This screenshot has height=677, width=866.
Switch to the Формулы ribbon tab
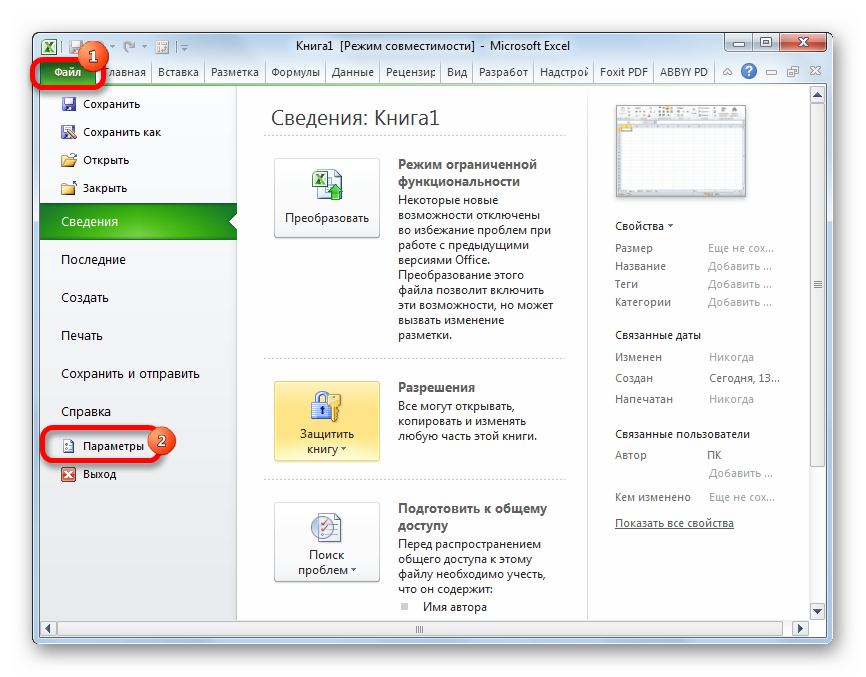click(x=295, y=72)
